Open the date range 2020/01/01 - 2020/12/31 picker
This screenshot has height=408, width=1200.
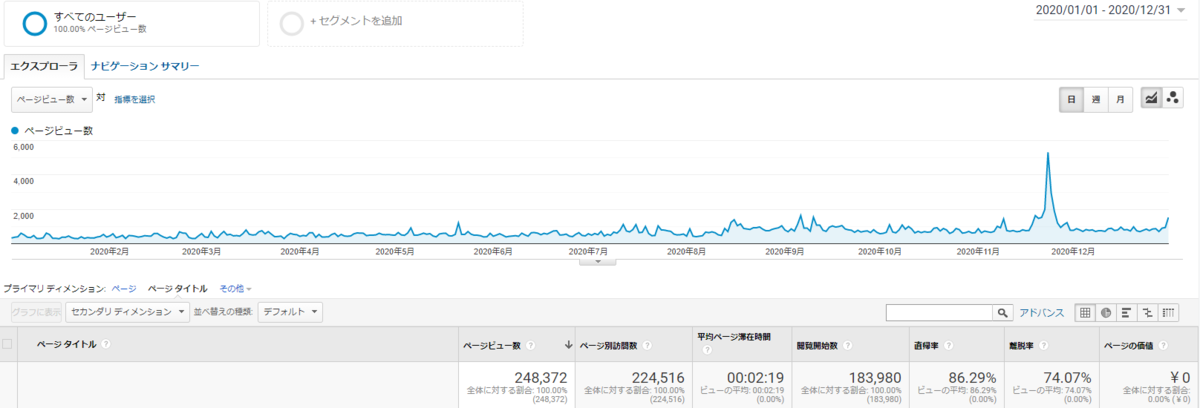click(1111, 10)
